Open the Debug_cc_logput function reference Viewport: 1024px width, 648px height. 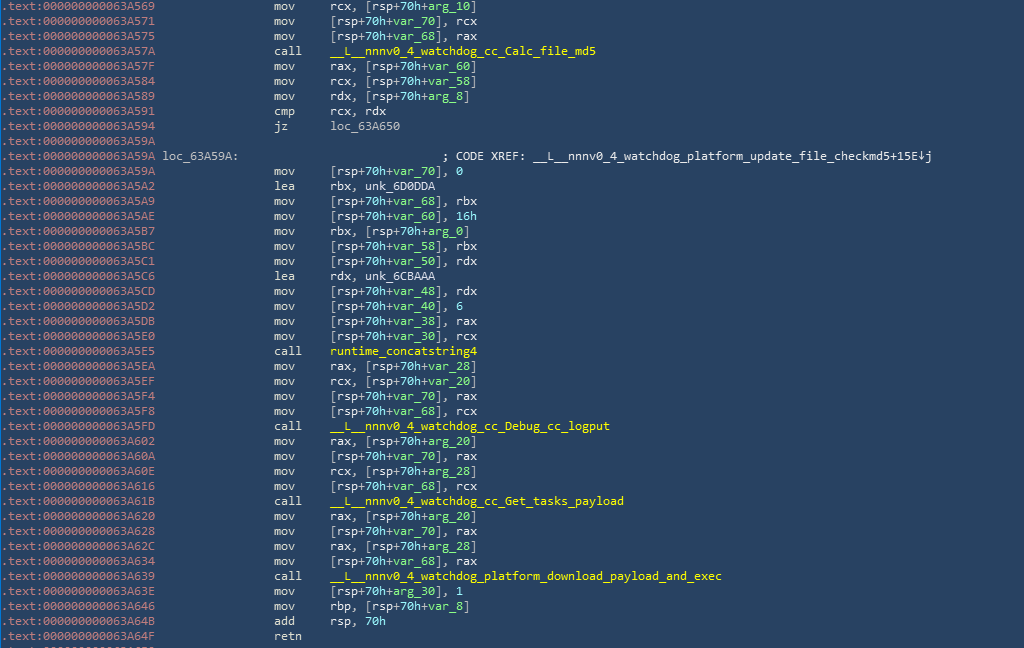point(469,426)
